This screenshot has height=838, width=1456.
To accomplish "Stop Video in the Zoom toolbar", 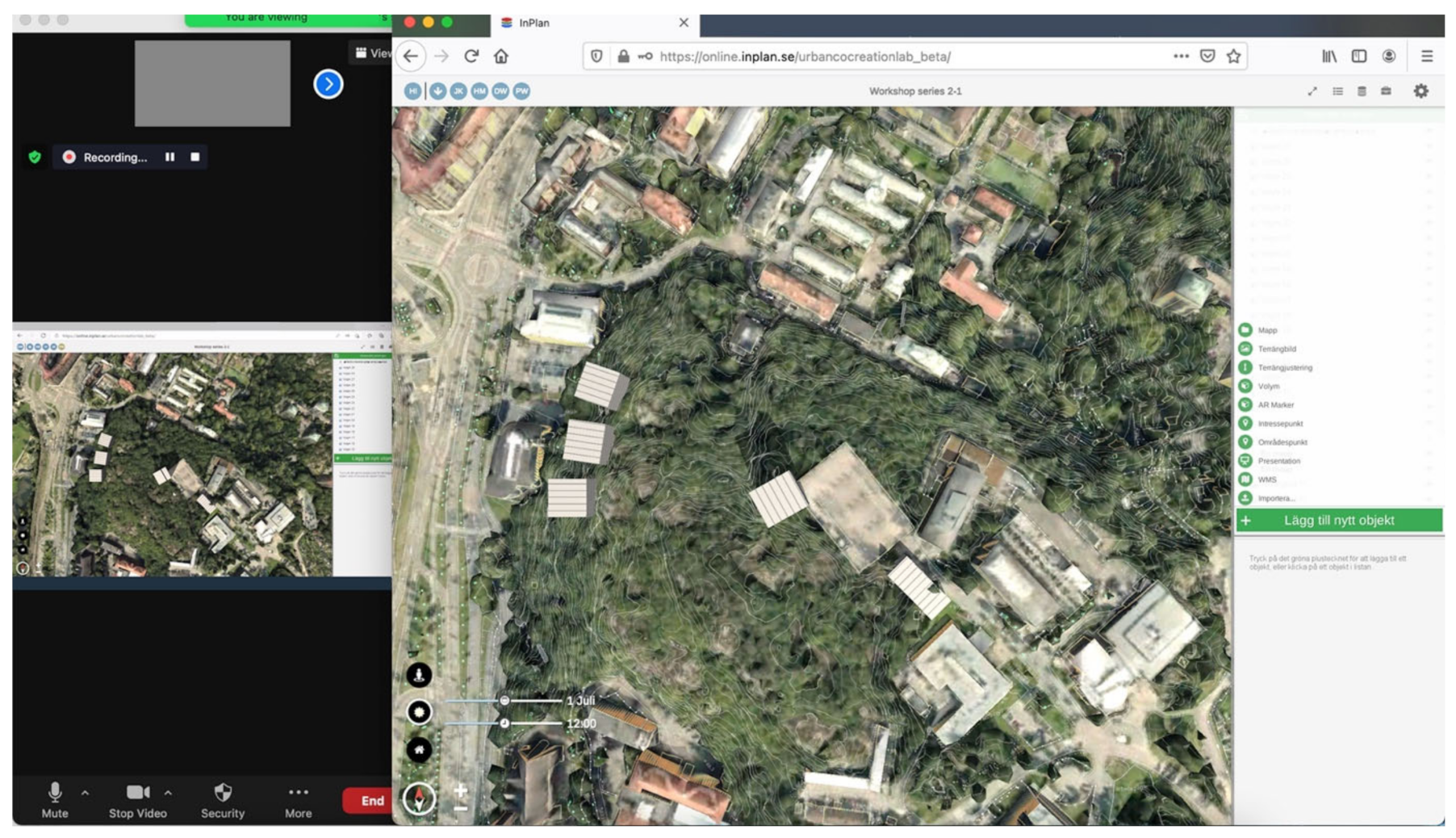I will pyautogui.click(x=137, y=799).
